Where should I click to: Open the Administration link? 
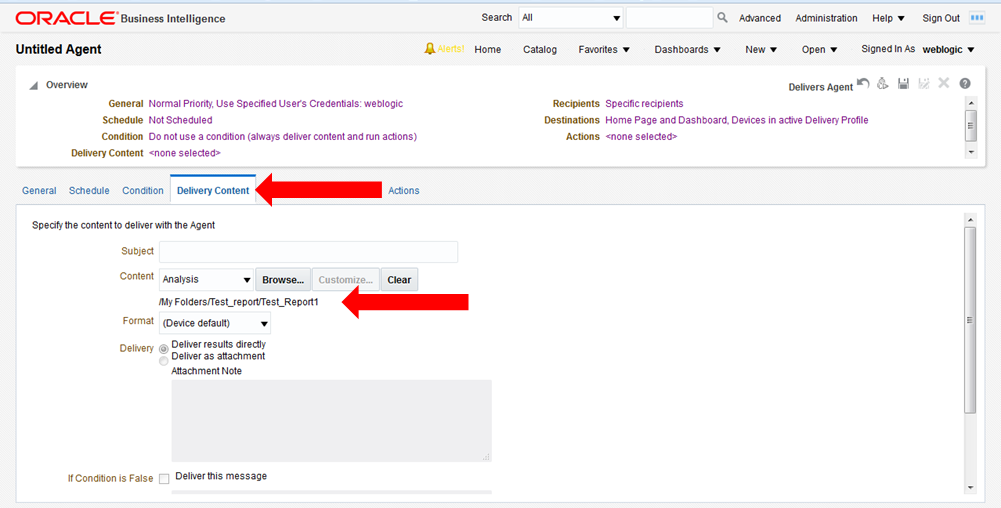[826, 18]
